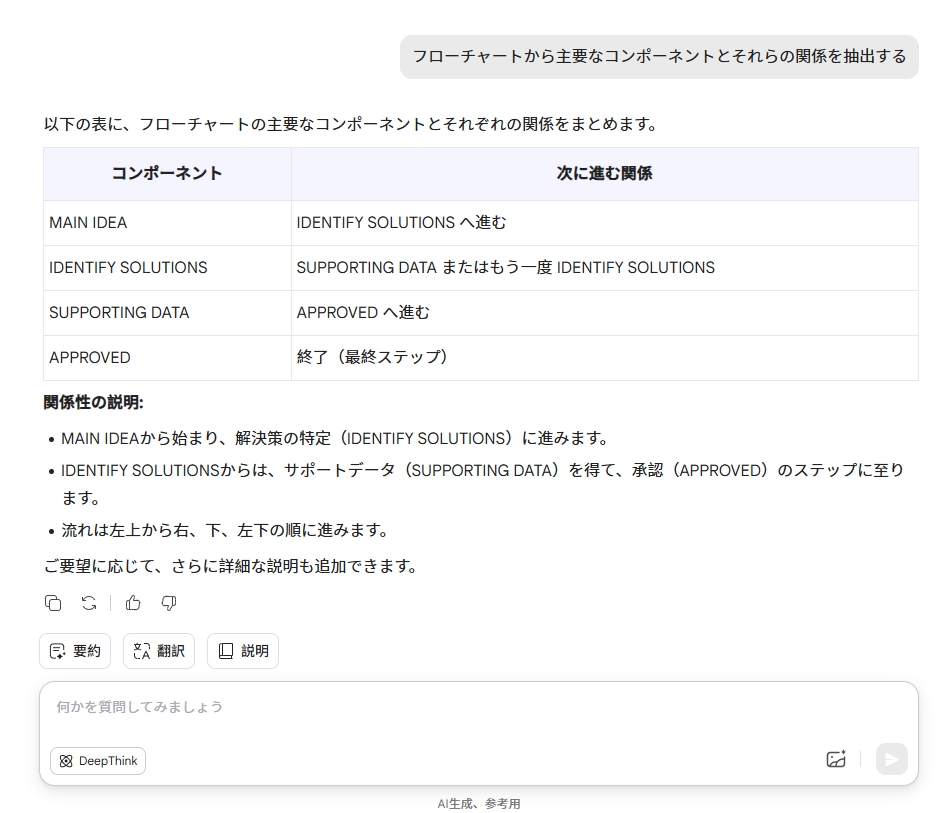Select the IDENTIFY SOLUTIONS へ進む cell

click(604, 223)
